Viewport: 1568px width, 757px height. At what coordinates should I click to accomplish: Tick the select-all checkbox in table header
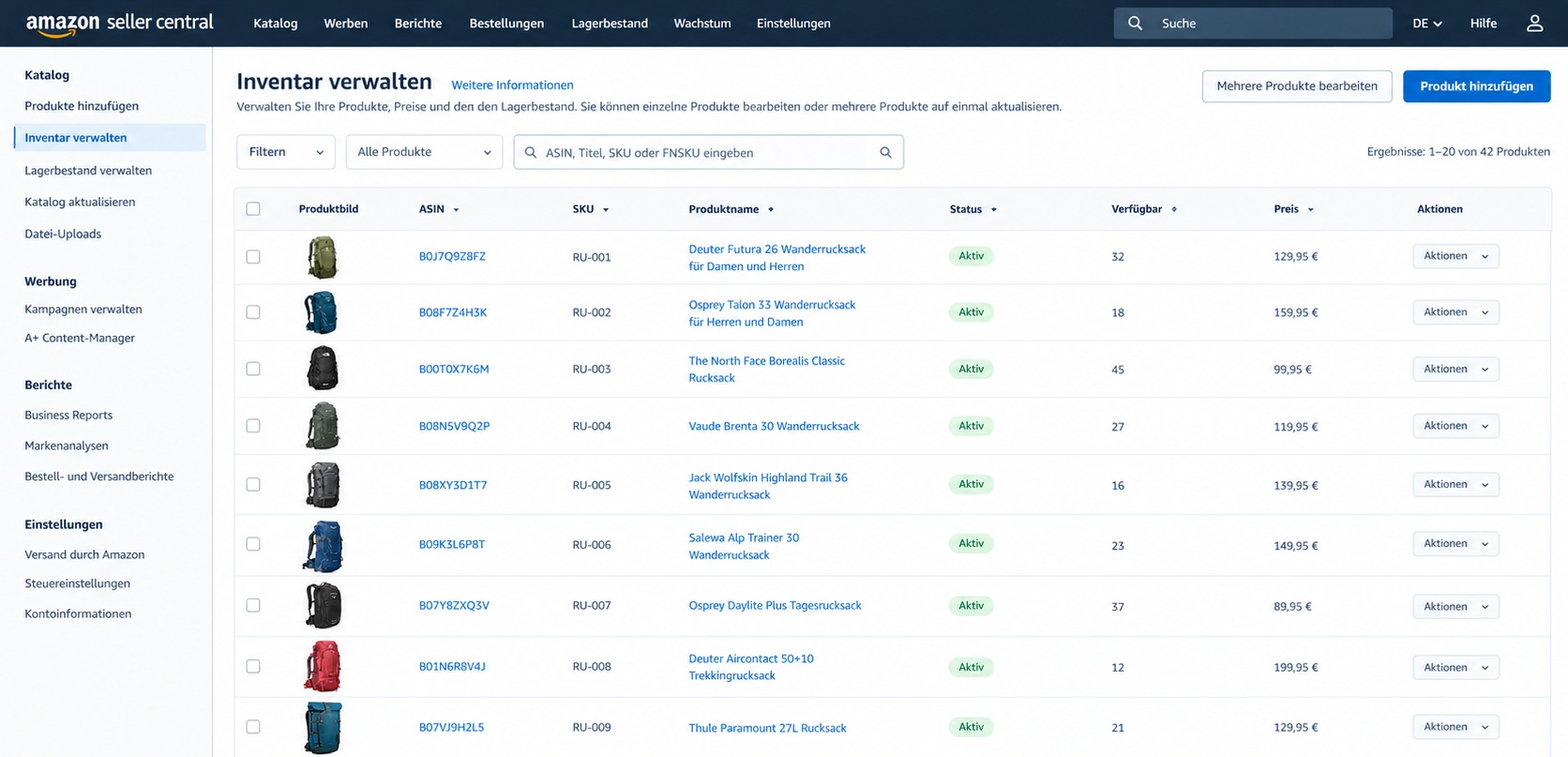coord(253,209)
